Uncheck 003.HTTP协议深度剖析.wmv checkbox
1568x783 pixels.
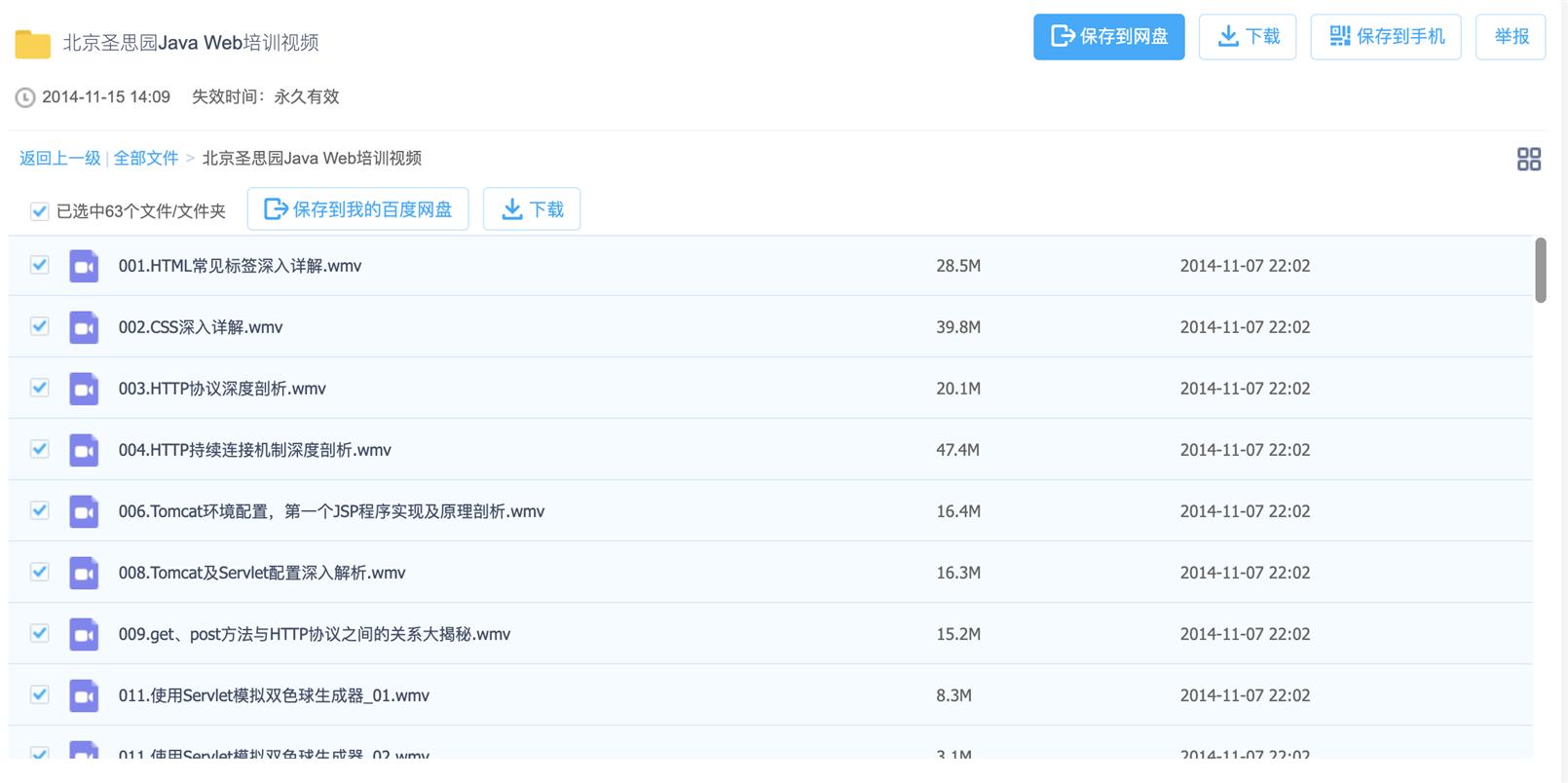(x=39, y=388)
